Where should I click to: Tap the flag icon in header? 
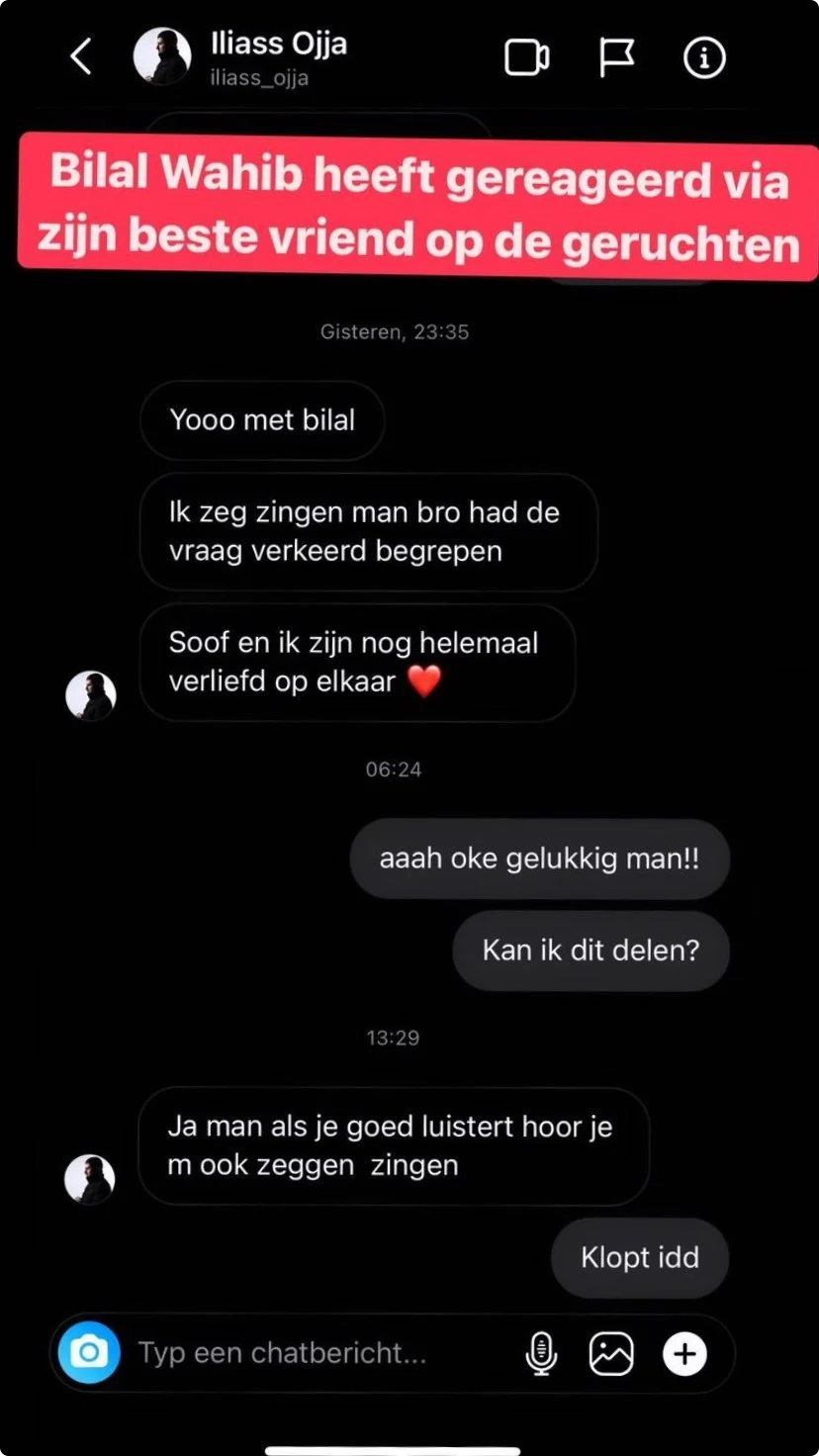pos(616,57)
